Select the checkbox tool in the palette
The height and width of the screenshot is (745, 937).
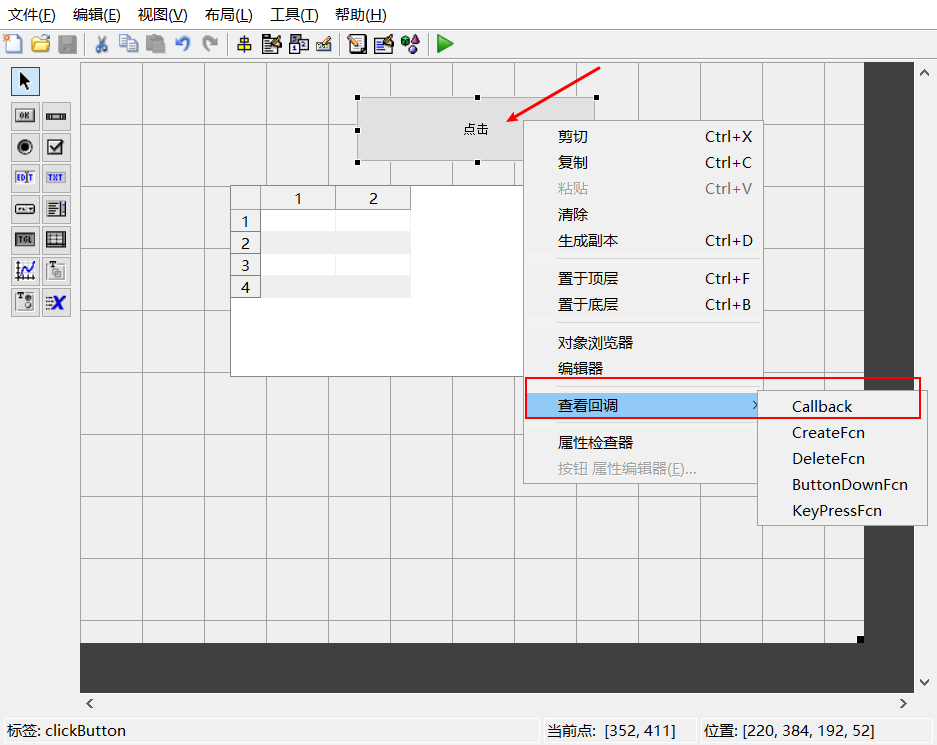(x=55, y=147)
